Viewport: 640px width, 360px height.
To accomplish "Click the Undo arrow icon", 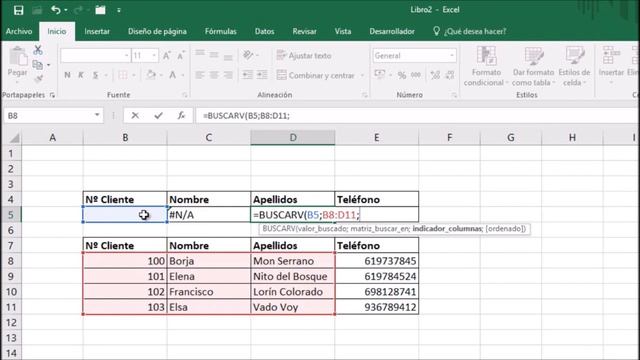I will point(56,10).
